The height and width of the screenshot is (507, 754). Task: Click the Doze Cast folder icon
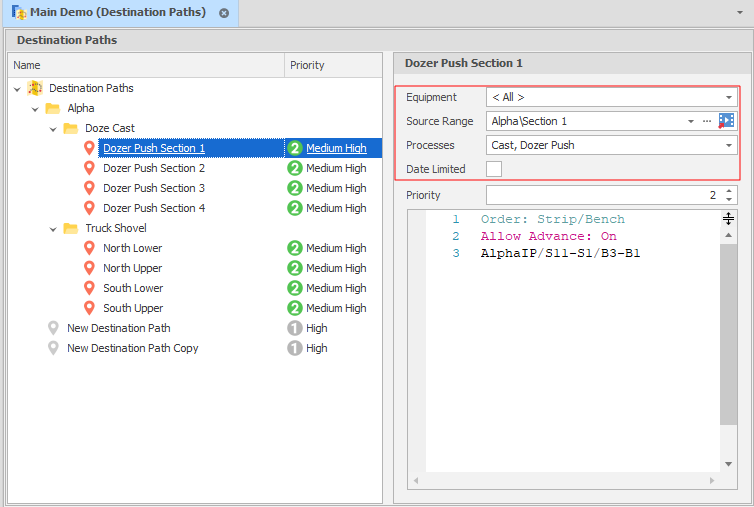[71, 128]
